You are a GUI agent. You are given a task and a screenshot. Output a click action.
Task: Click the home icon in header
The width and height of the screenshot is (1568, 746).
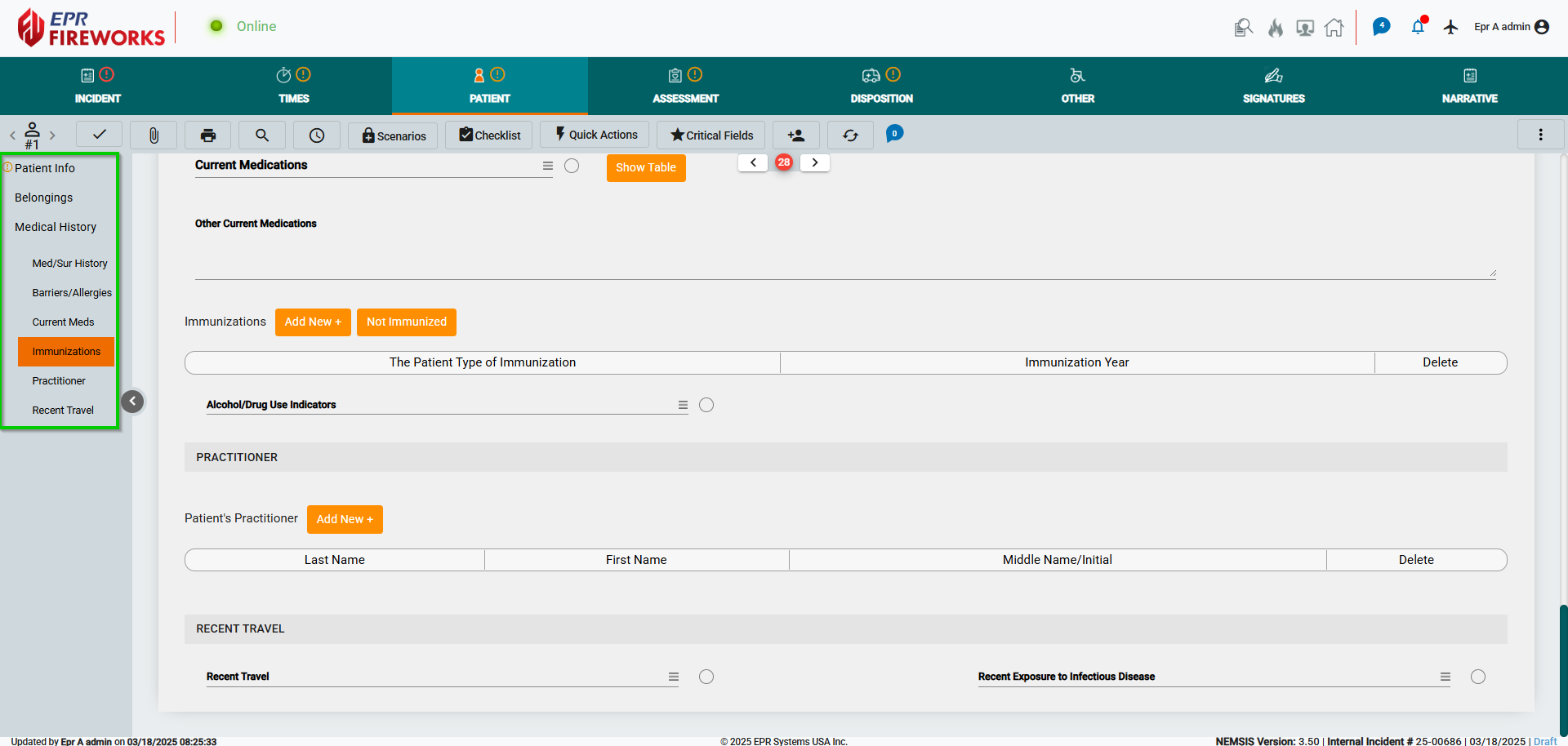(1334, 28)
